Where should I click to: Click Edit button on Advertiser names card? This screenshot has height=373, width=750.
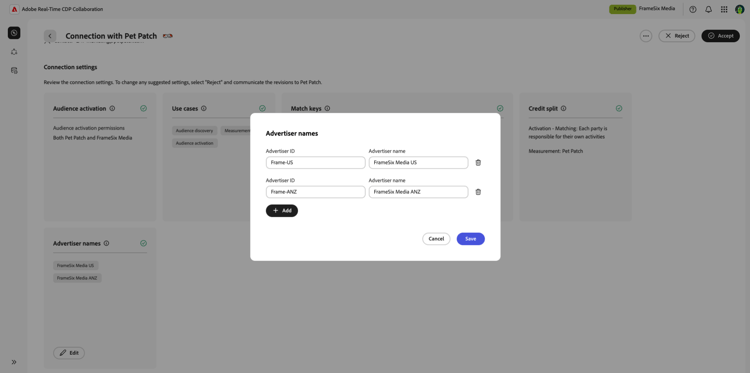point(69,353)
